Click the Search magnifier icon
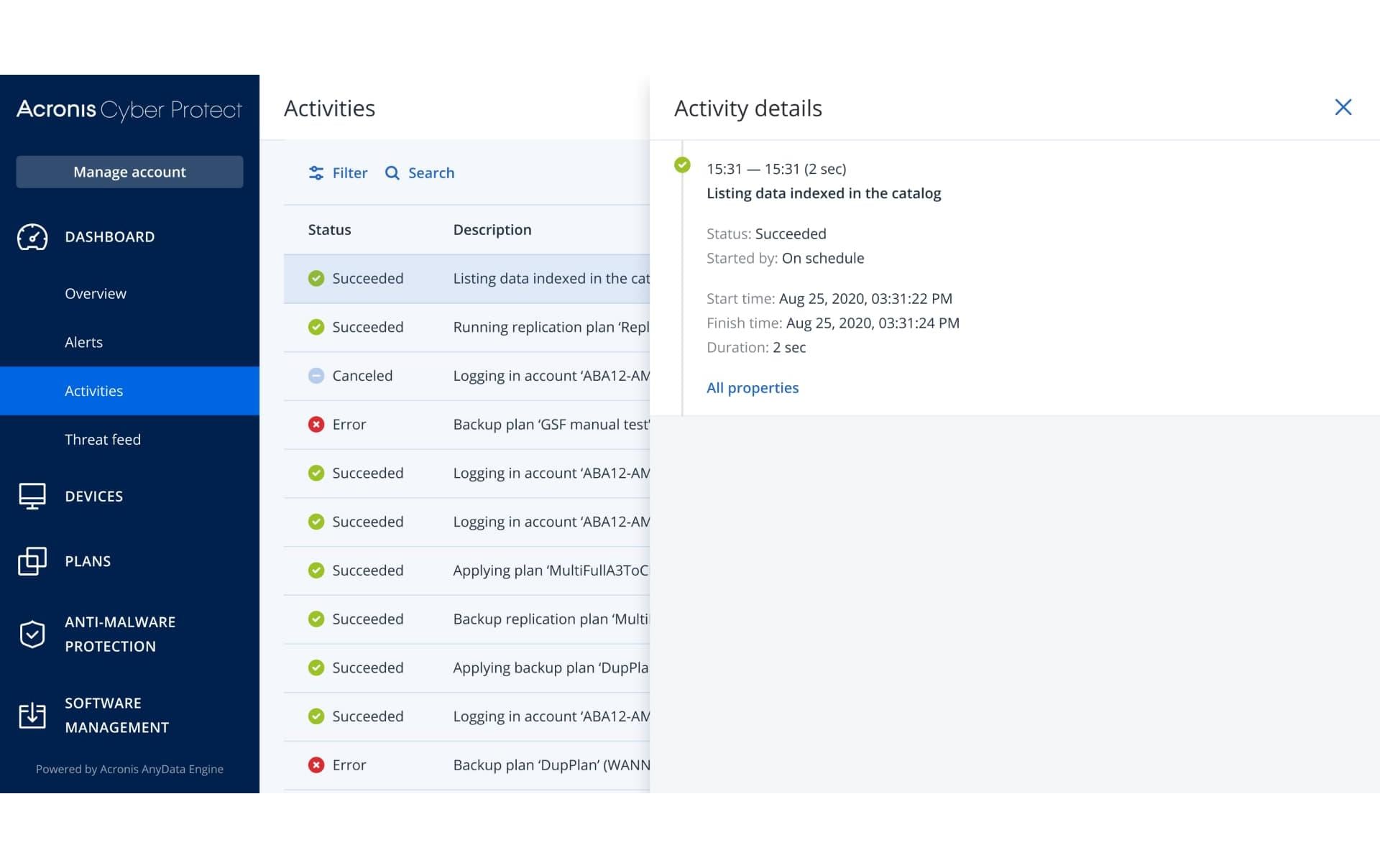The image size is (1380, 868). click(x=392, y=173)
